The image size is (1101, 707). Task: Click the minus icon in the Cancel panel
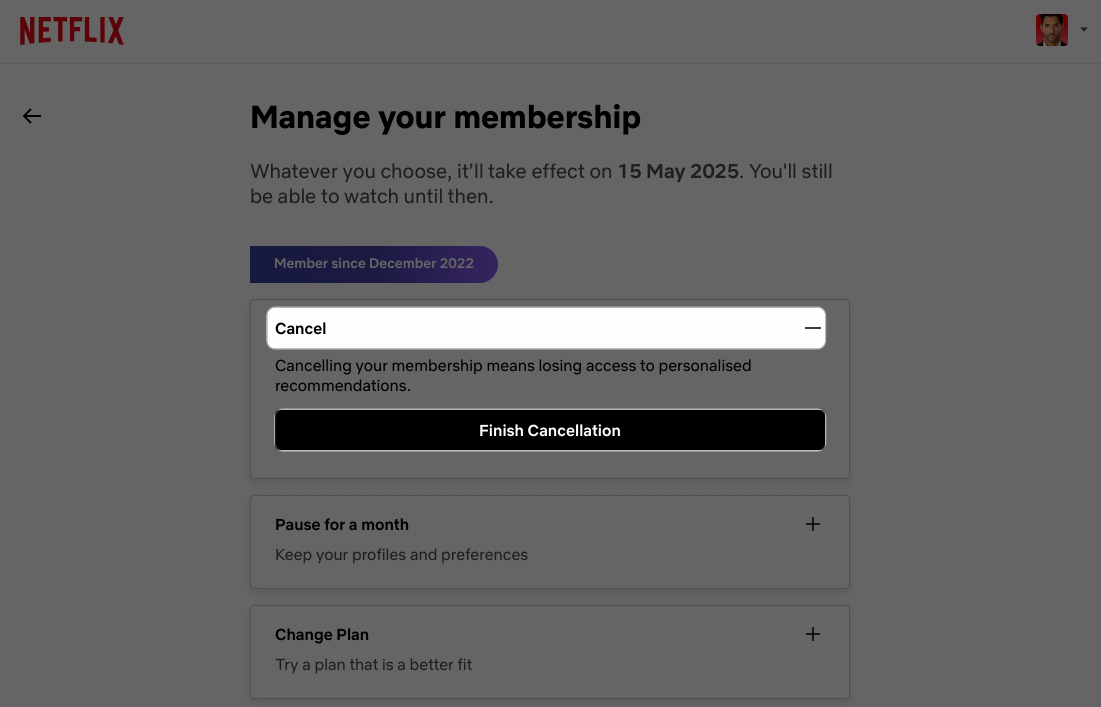tap(811, 327)
